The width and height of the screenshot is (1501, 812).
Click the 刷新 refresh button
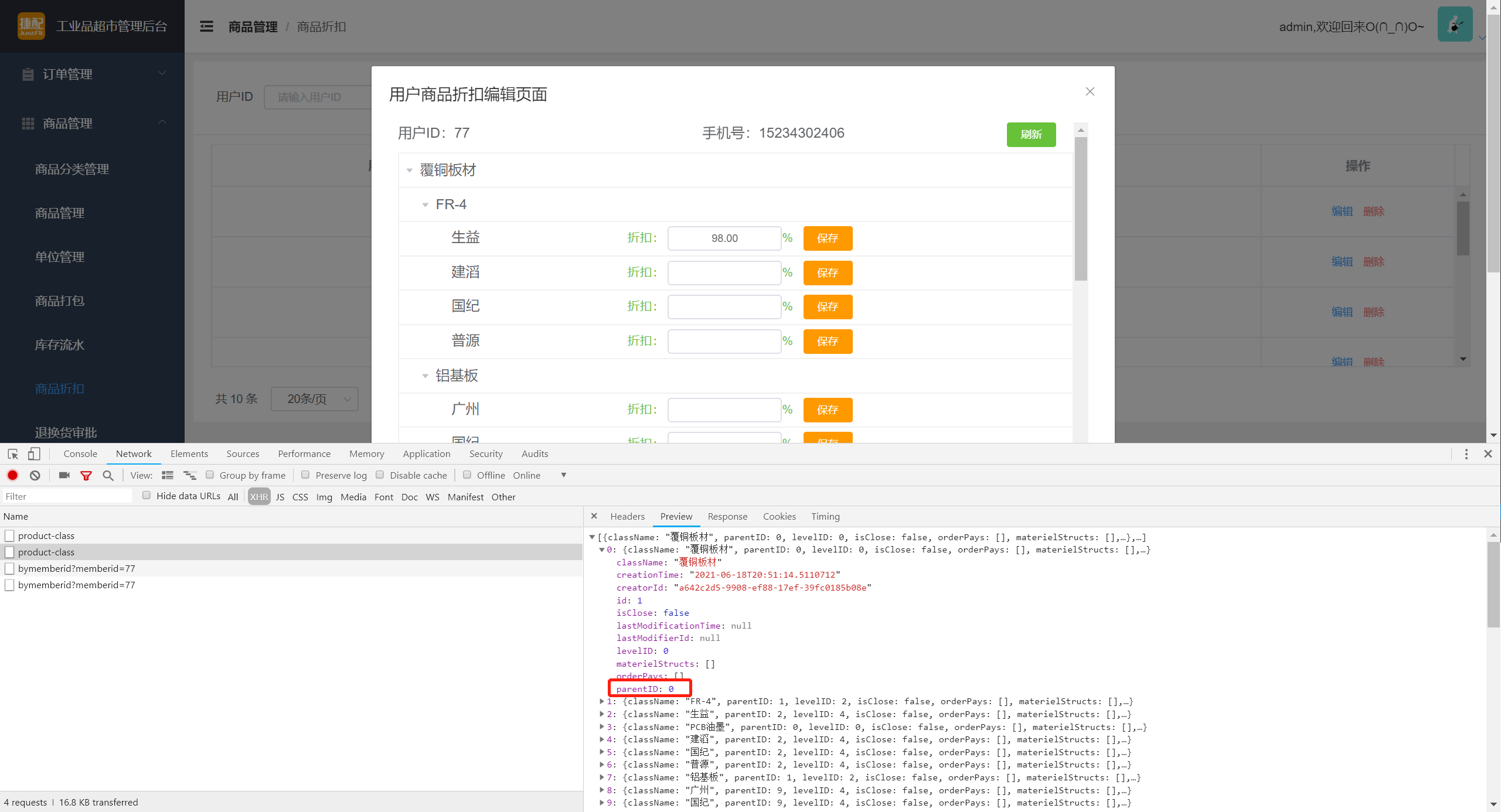coord(1031,135)
